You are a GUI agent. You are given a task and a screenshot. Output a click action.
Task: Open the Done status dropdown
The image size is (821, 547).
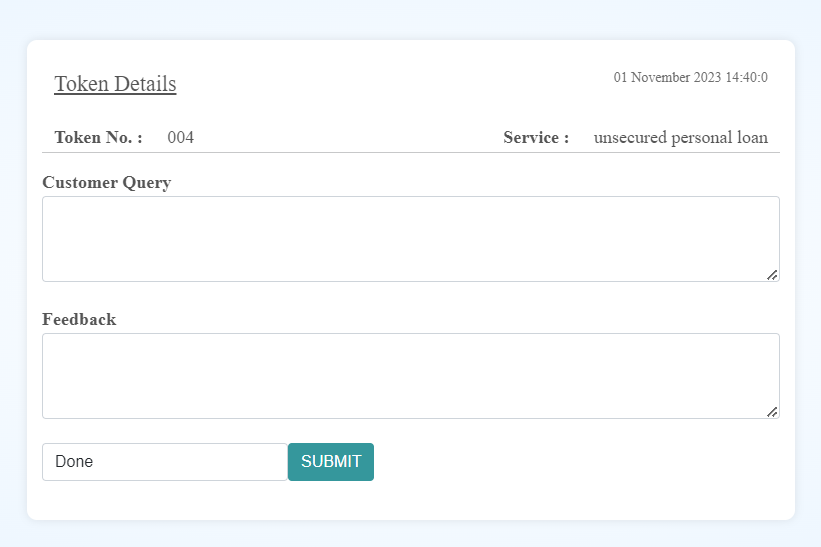point(165,462)
